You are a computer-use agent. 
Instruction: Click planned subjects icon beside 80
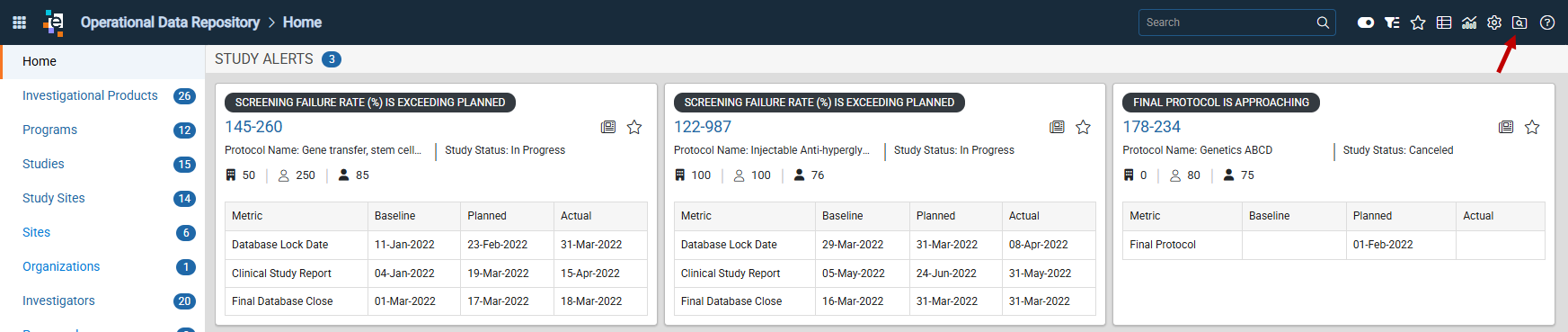point(1175,175)
